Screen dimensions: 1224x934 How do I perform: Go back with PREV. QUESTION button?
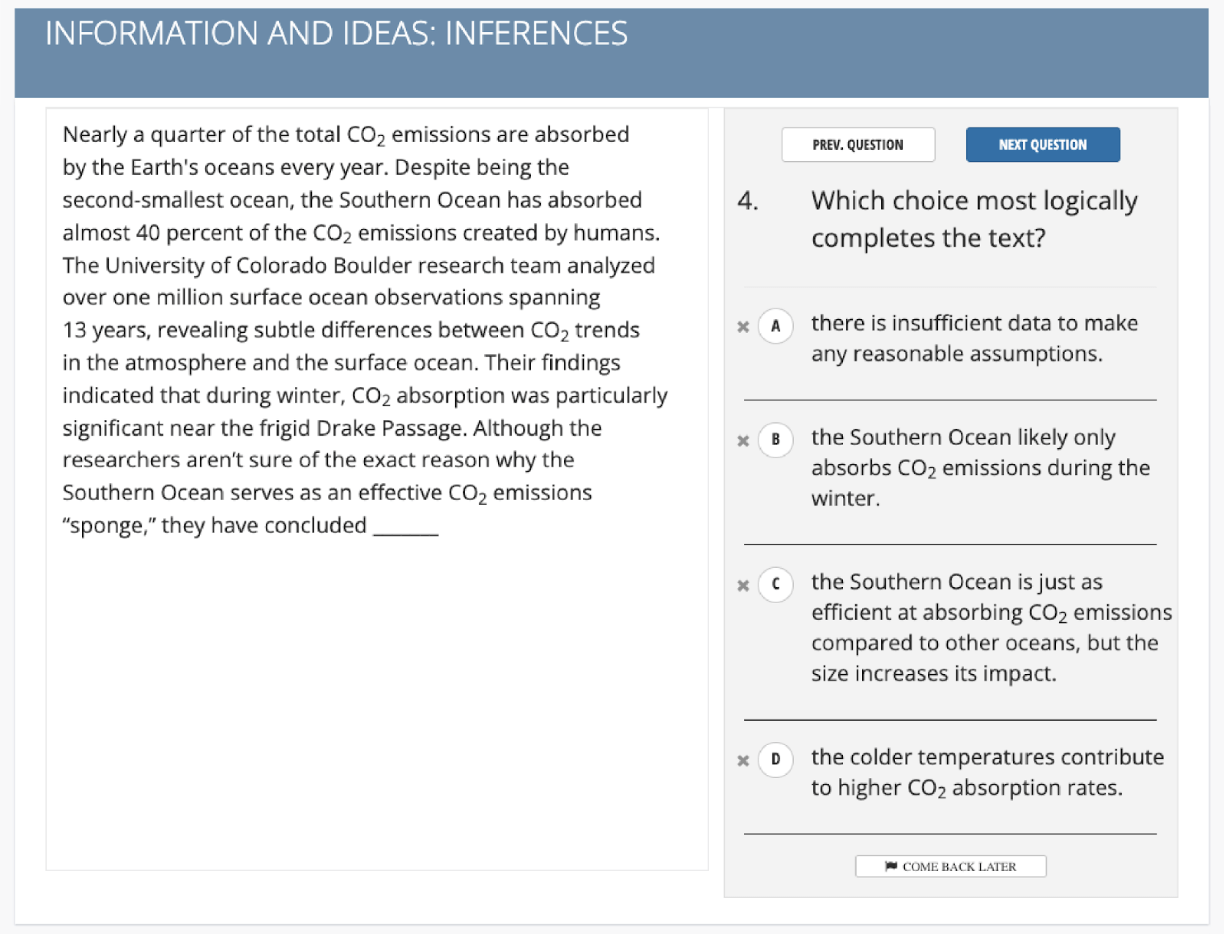[858, 144]
